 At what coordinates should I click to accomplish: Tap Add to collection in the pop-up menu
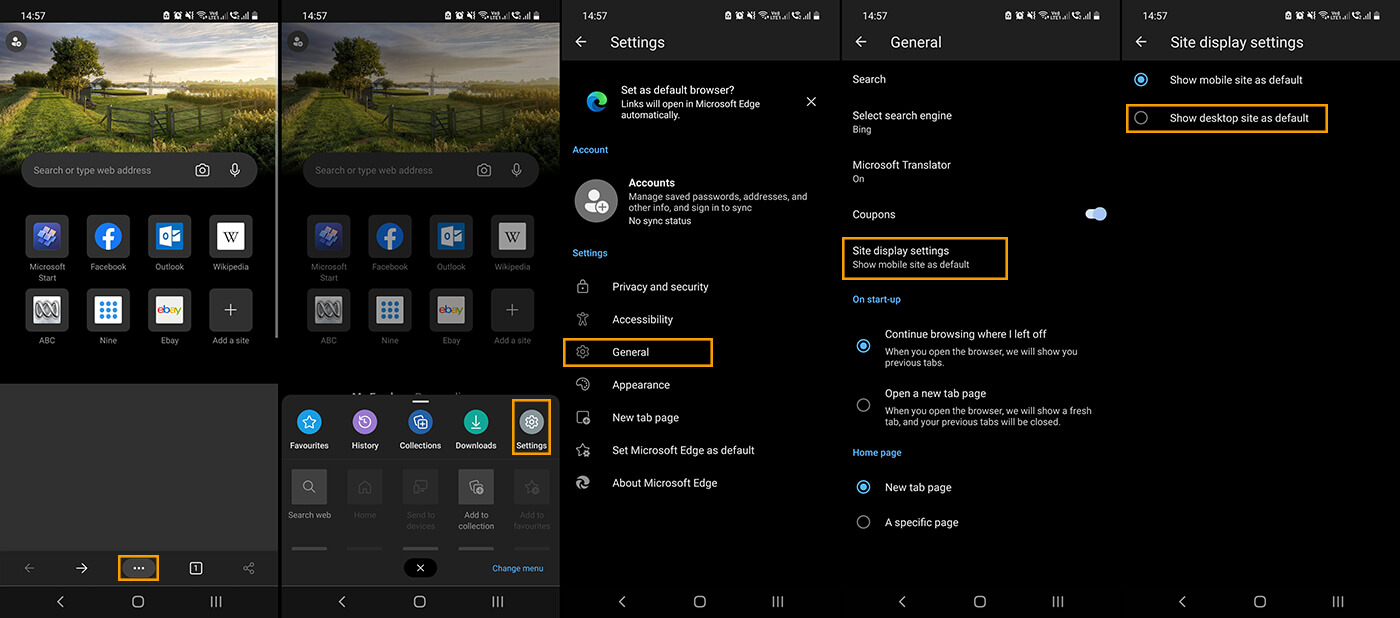click(x=476, y=500)
